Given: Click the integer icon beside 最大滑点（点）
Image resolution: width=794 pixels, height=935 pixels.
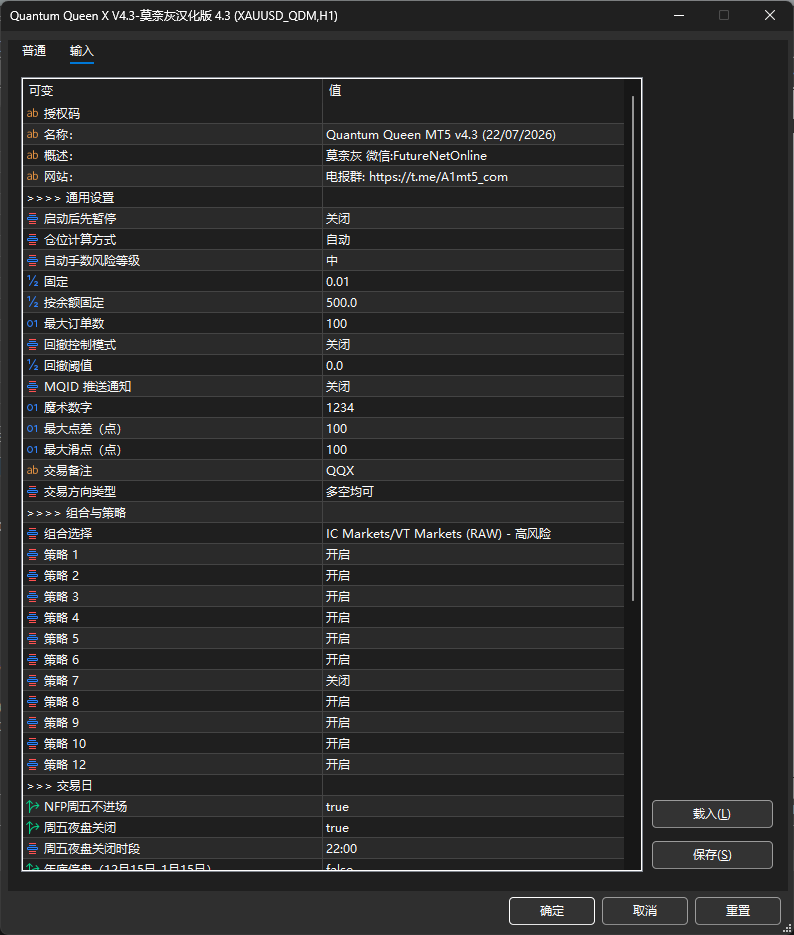Looking at the screenshot, I should click(x=33, y=450).
